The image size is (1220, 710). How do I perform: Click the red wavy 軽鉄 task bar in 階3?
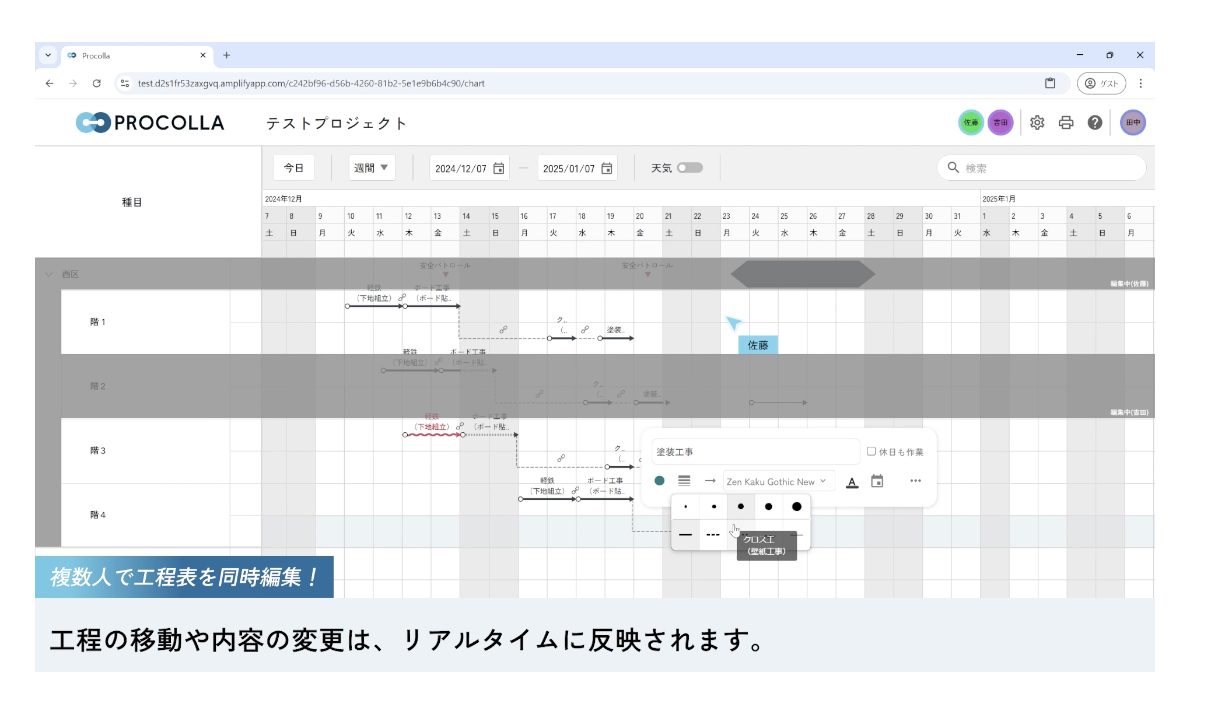click(432, 434)
